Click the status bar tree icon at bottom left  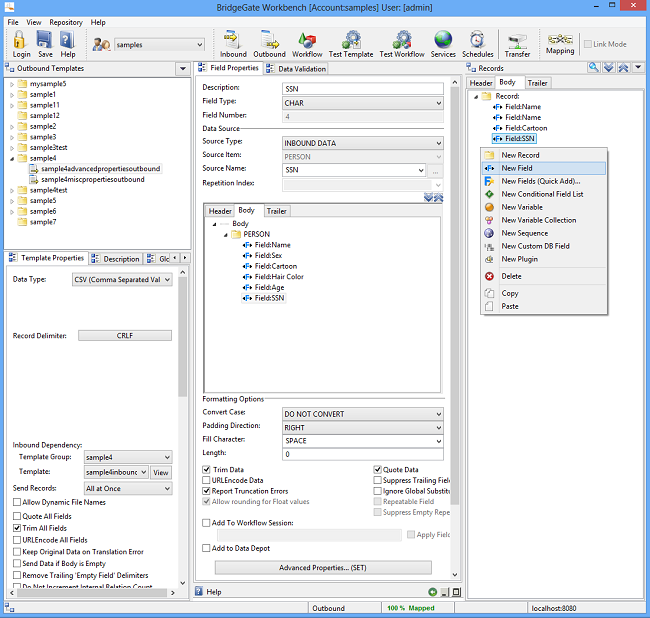[x=10, y=608]
